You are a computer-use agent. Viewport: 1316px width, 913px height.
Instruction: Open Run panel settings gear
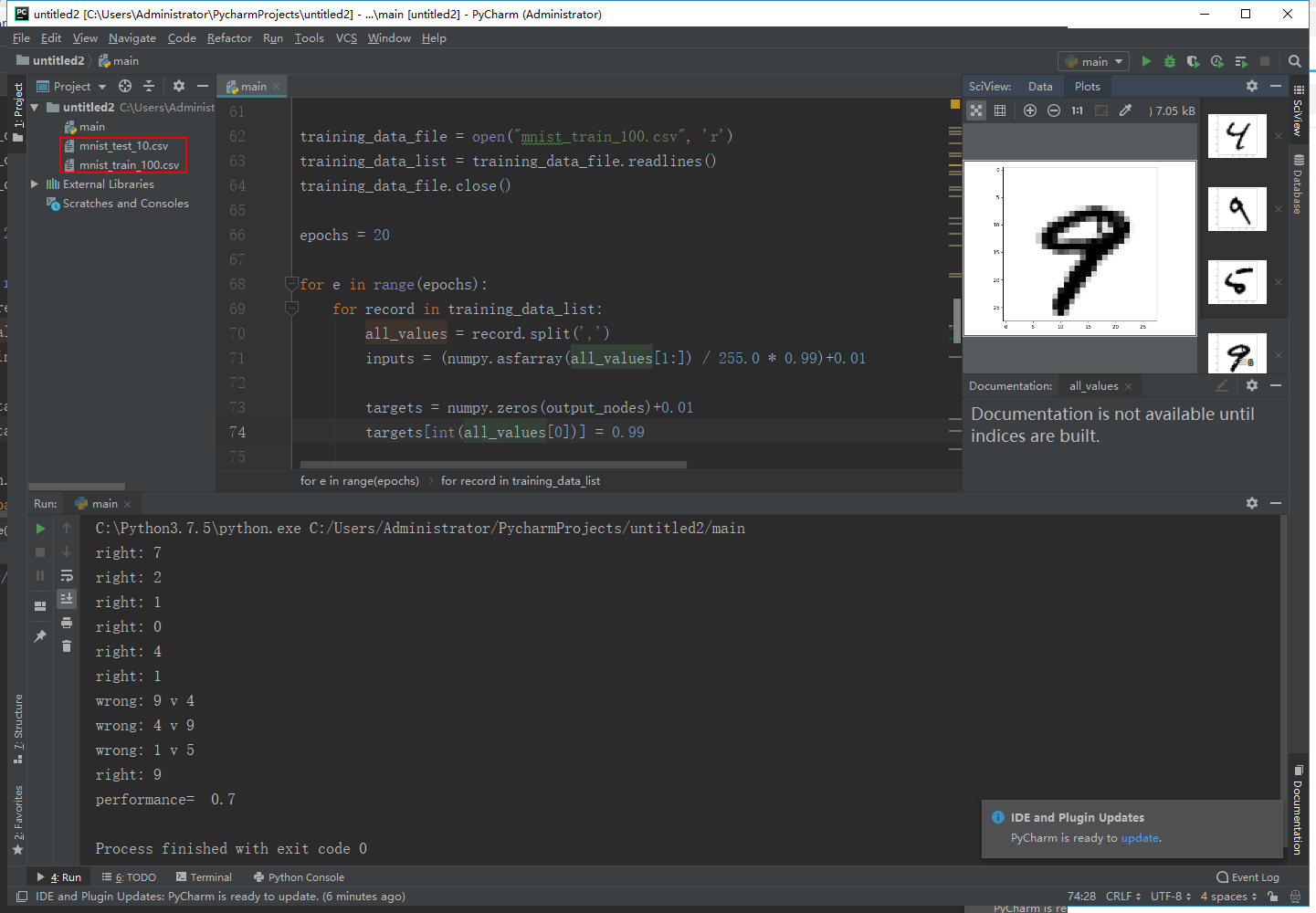1252,503
